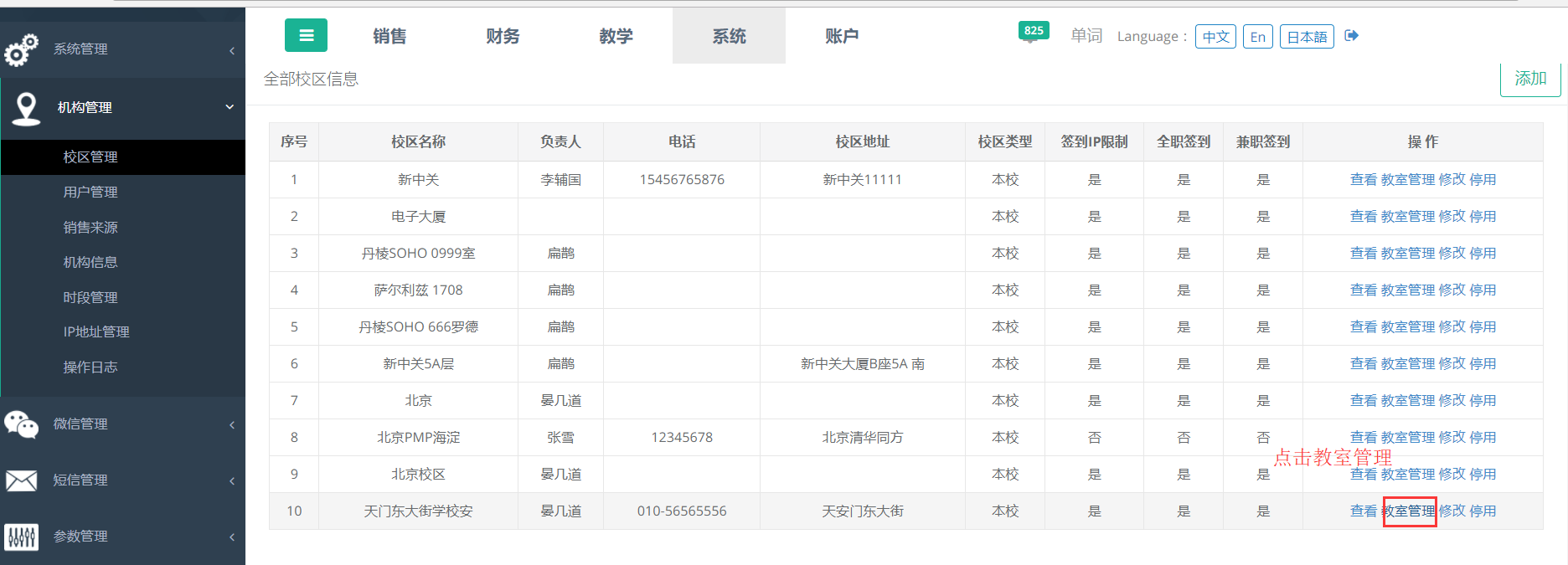Click 教室管理 for the 新中关 campus

point(1408,180)
